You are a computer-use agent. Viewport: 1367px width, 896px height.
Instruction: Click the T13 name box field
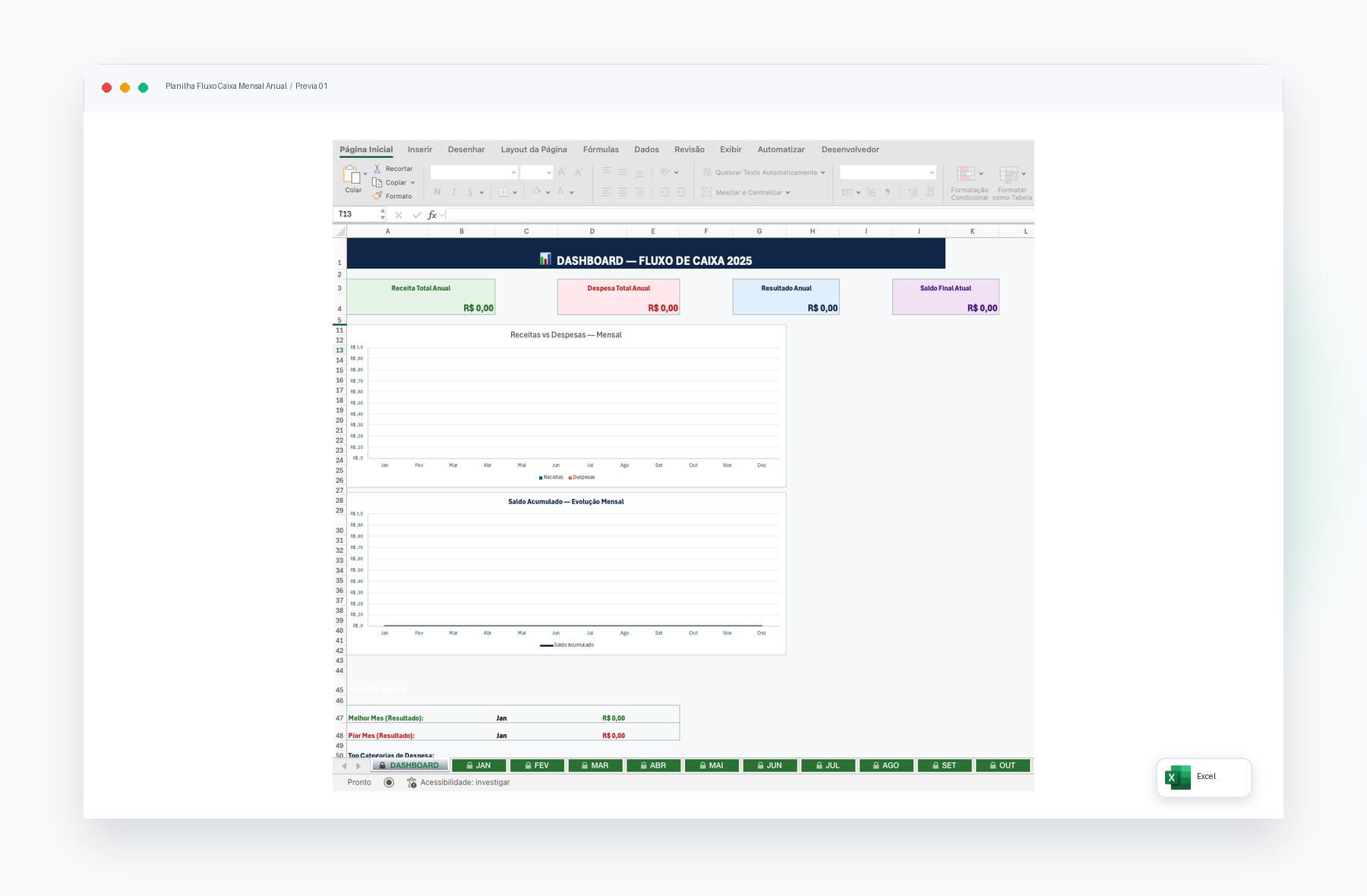[x=358, y=215]
